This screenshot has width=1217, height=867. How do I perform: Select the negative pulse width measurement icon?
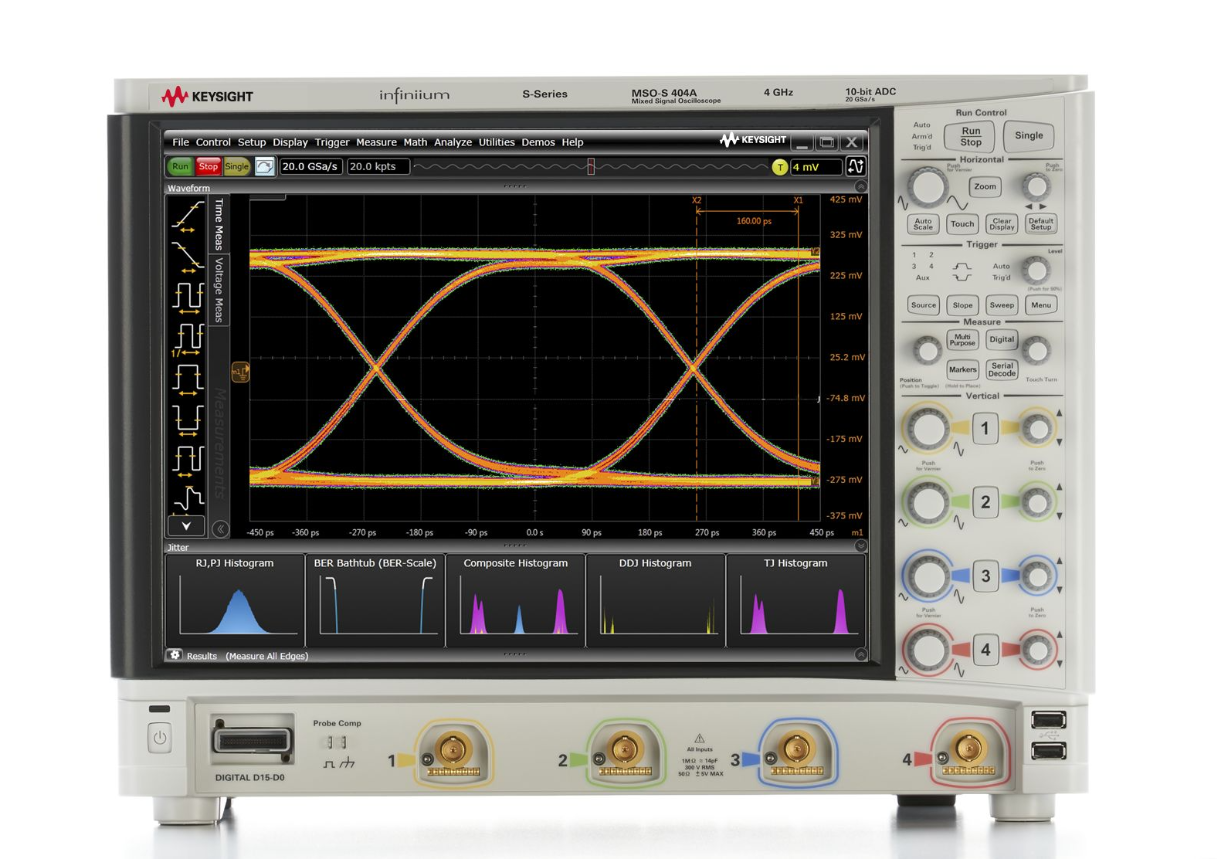pos(187,420)
